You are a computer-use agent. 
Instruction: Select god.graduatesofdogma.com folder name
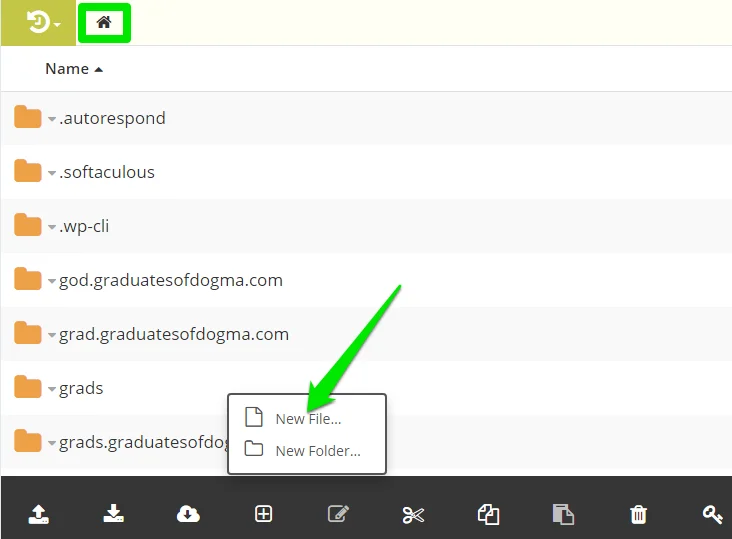click(171, 280)
